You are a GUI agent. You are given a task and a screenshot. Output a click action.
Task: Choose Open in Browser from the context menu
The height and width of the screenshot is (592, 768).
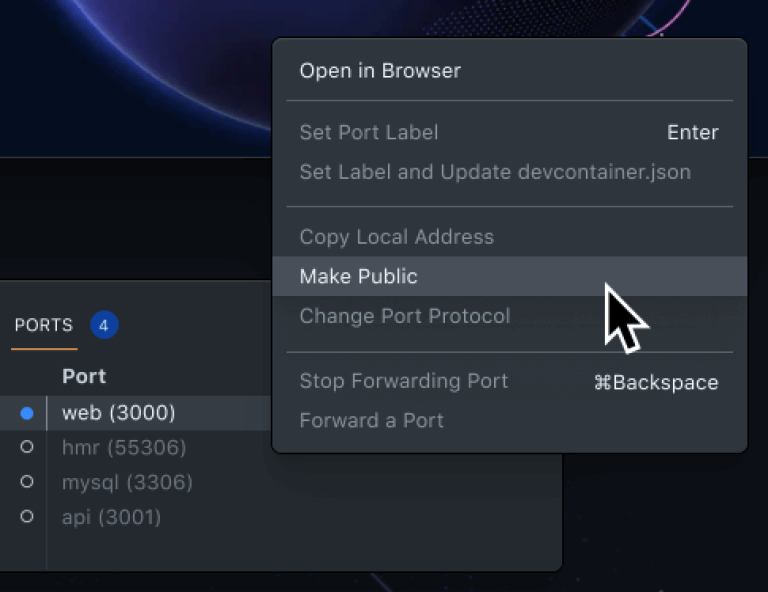[380, 71]
